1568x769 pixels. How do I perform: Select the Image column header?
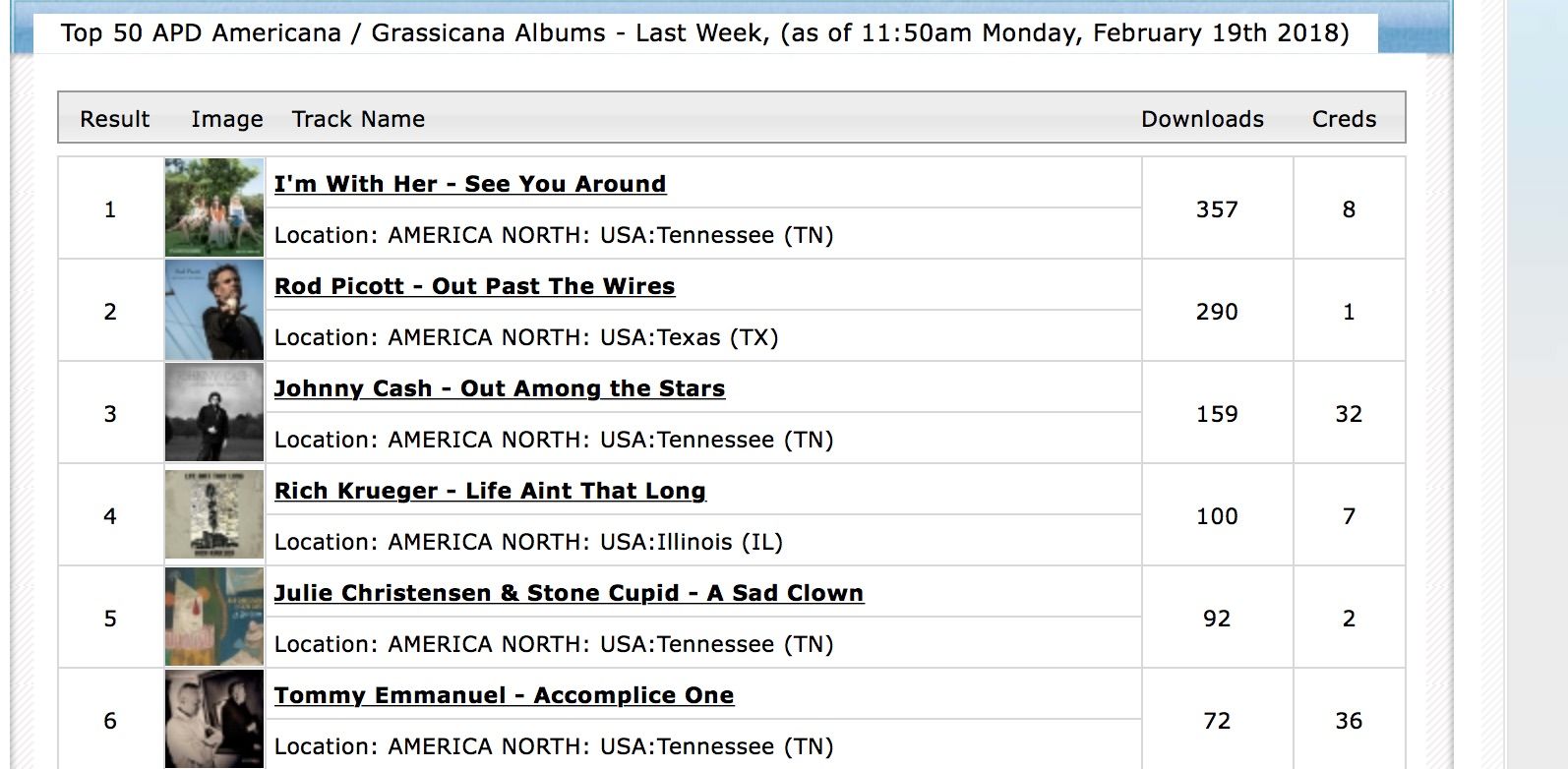(x=227, y=119)
